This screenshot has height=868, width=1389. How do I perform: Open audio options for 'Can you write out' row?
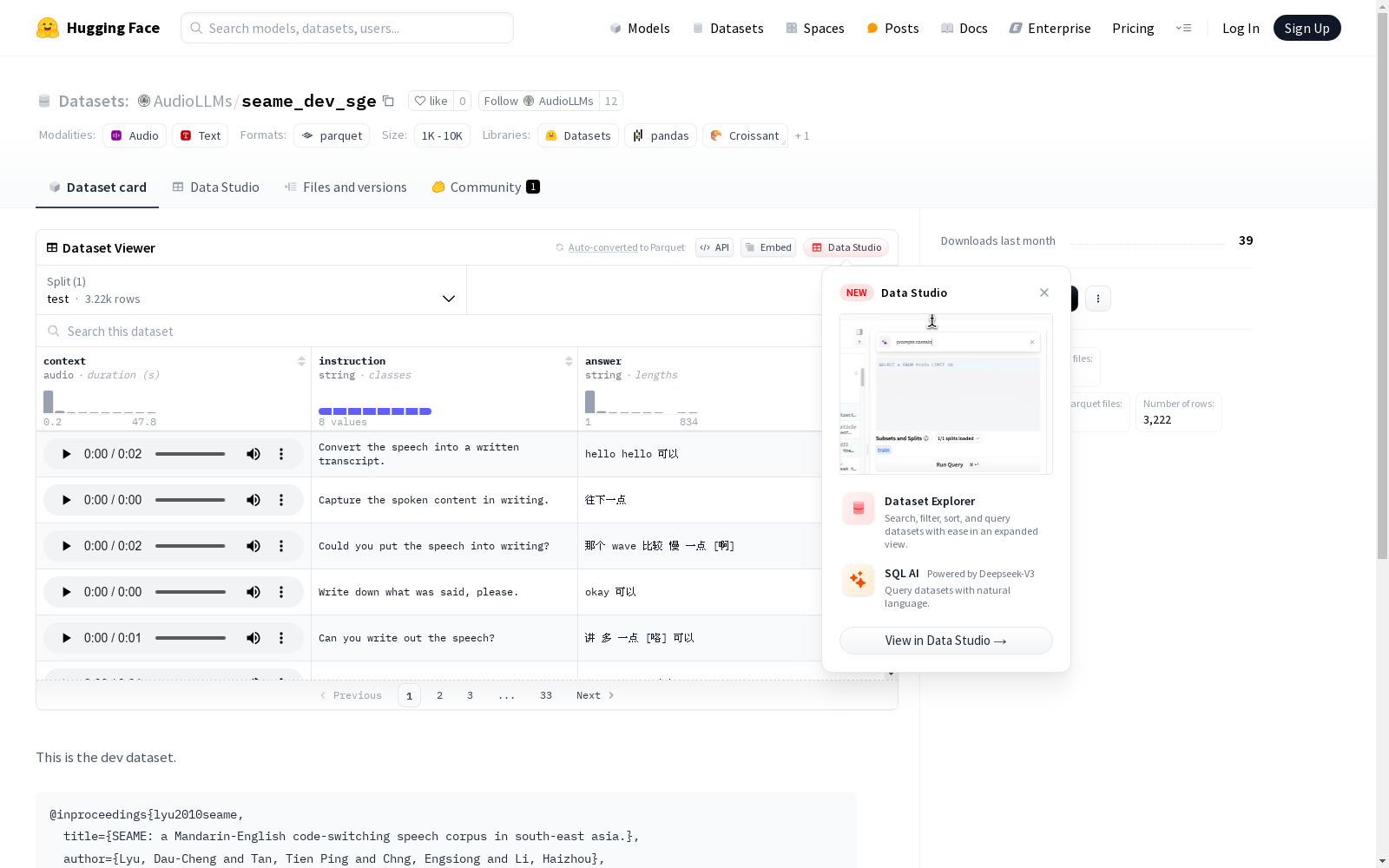[281, 638]
